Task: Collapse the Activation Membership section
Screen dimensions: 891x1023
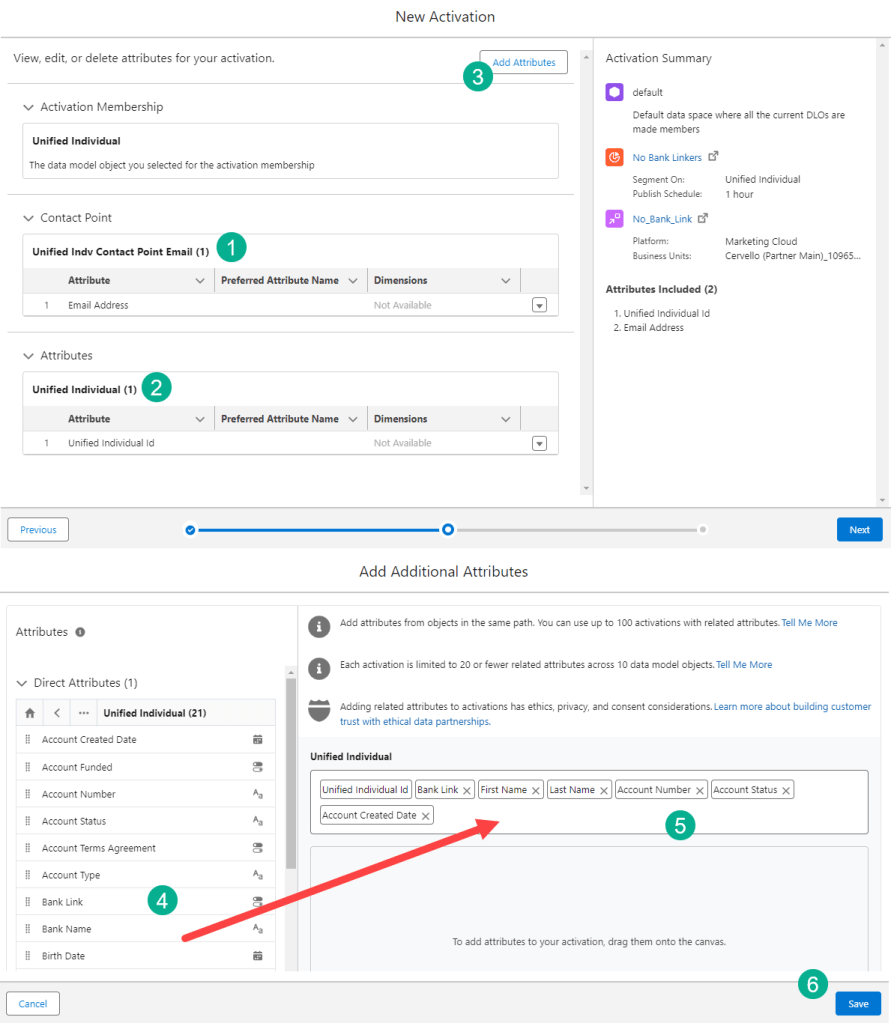Action: (x=27, y=107)
